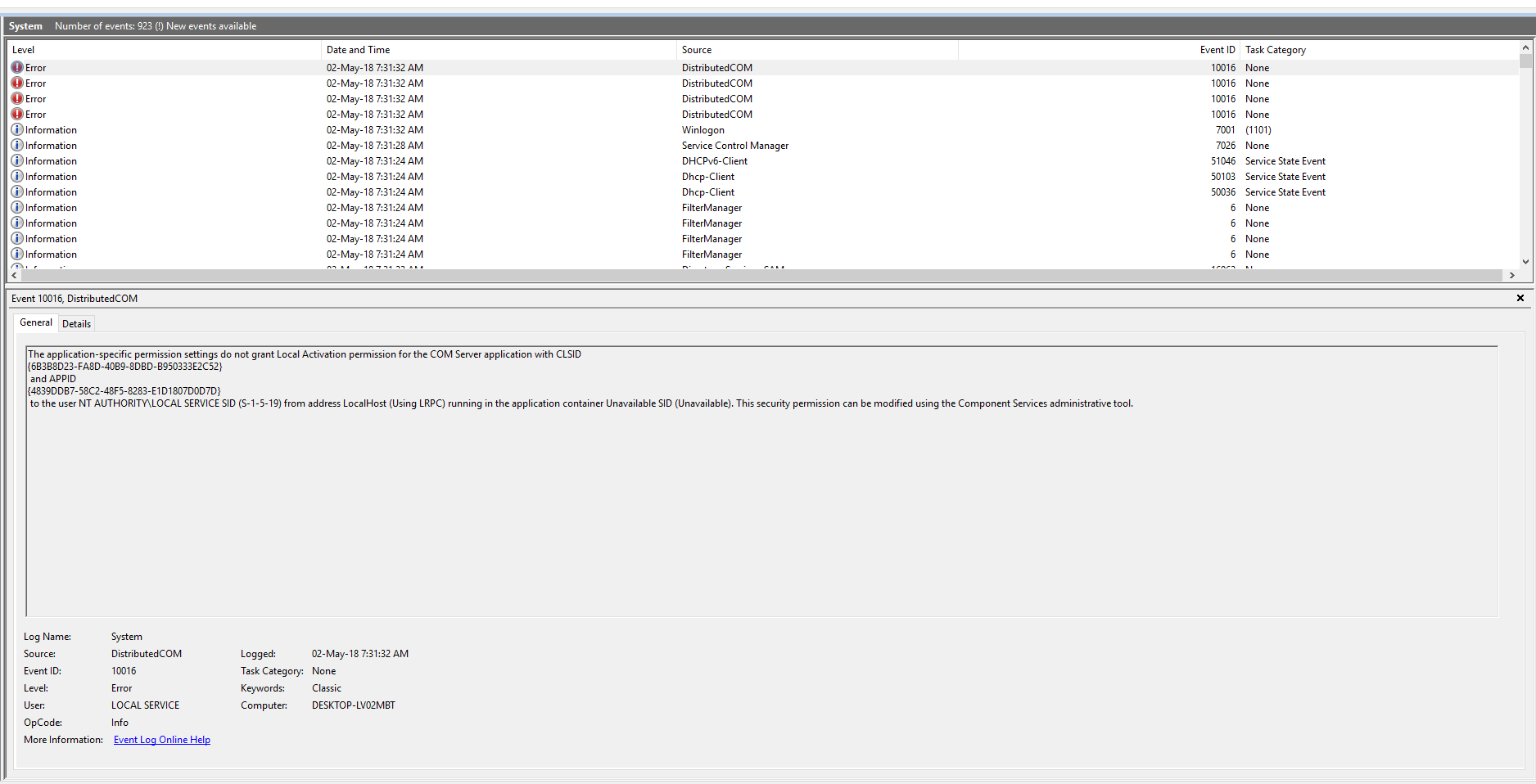The width and height of the screenshot is (1536, 784).
Task: Click the Classic keywords value
Action: [x=327, y=688]
